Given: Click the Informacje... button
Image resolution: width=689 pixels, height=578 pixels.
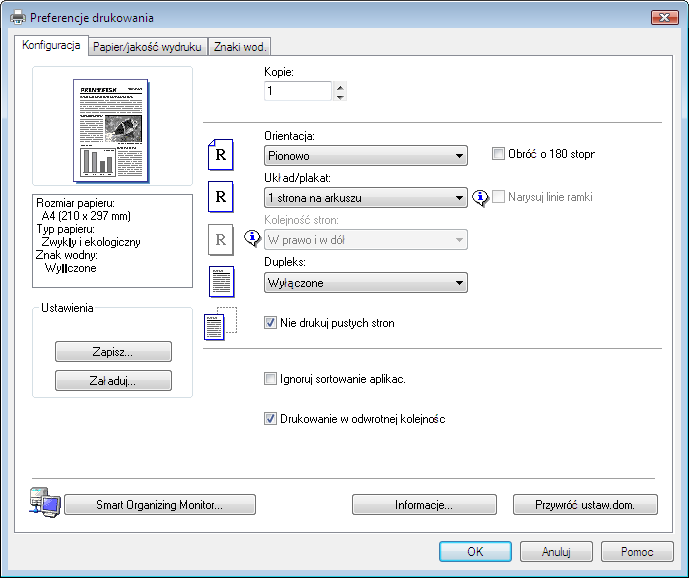Looking at the screenshot, I should click(x=424, y=505).
